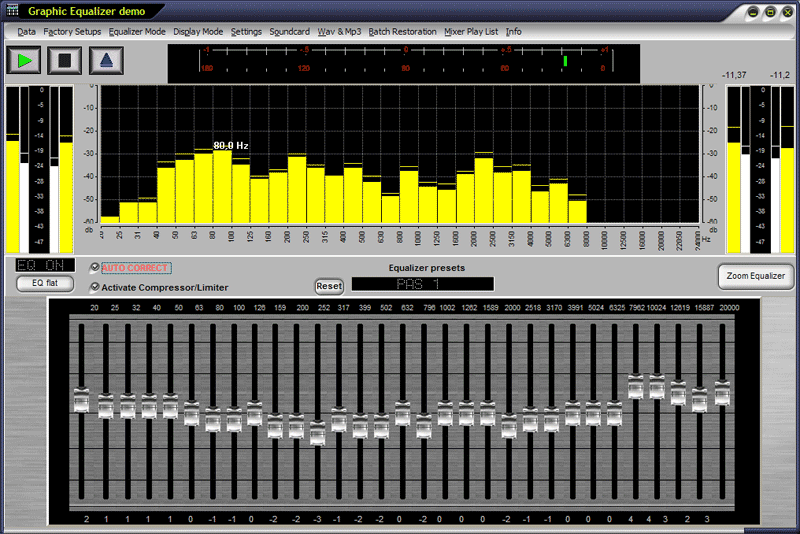The height and width of the screenshot is (534, 800).
Task: Click the EQ flat button
Action: (x=45, y=284)
